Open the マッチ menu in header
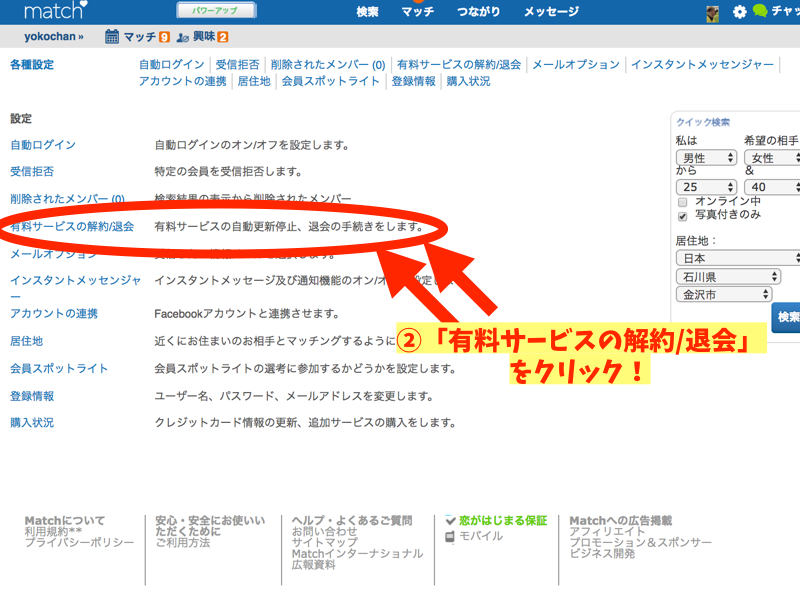800x600 pixels. pyautogui.click(x=417, y=11)
